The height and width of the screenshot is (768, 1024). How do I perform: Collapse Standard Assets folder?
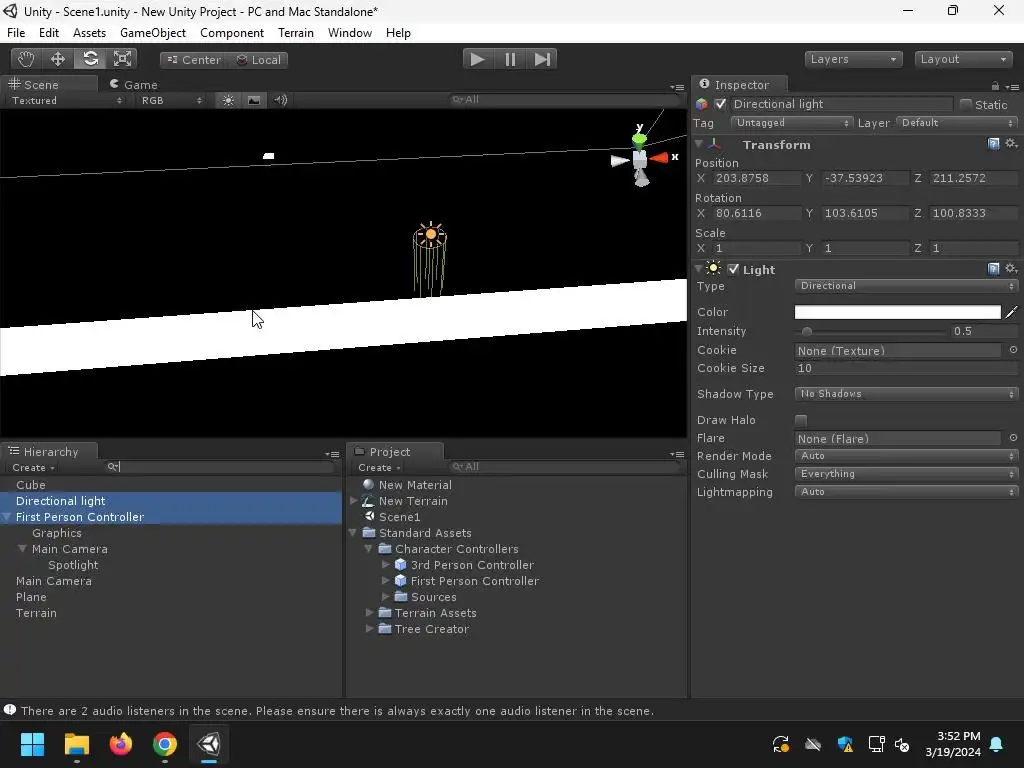coord(353,533)
